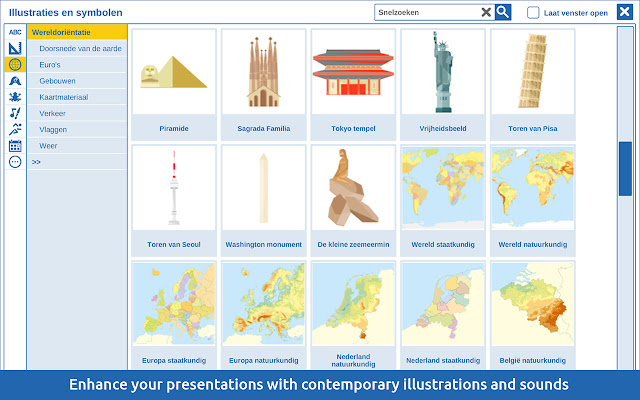Clear the Snelzoeken search field

[486, 13]
